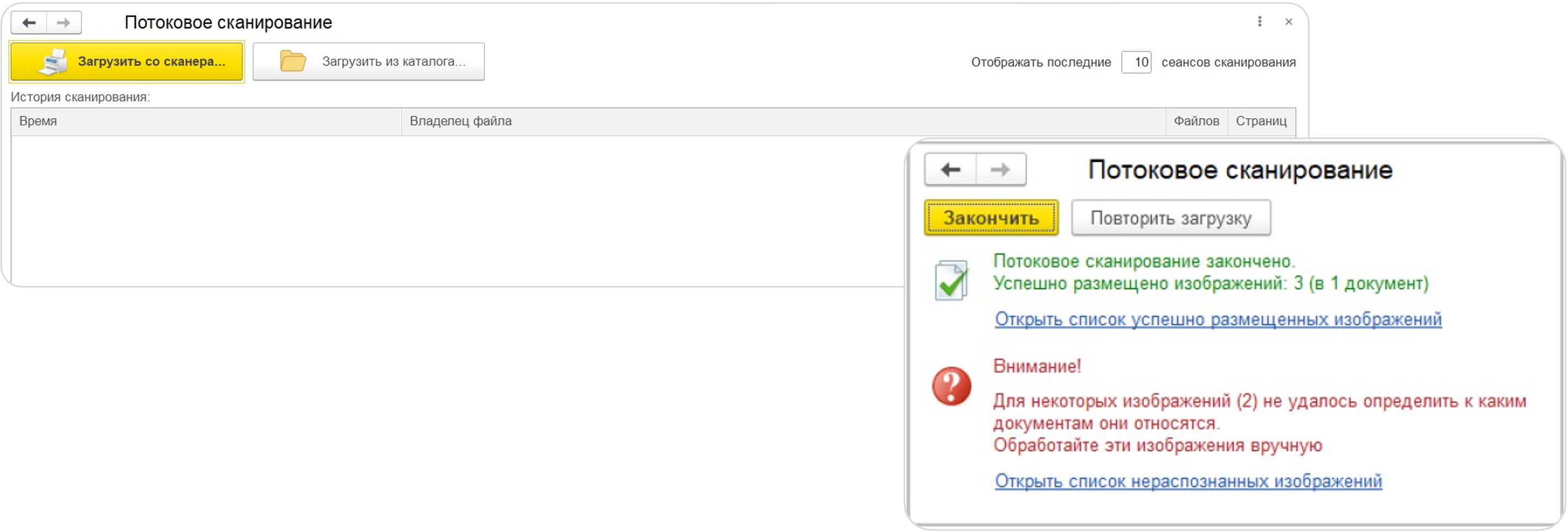1568x532 pixels.
Task: Click the Внимание! warning text
Action: tap(1037, 366)
